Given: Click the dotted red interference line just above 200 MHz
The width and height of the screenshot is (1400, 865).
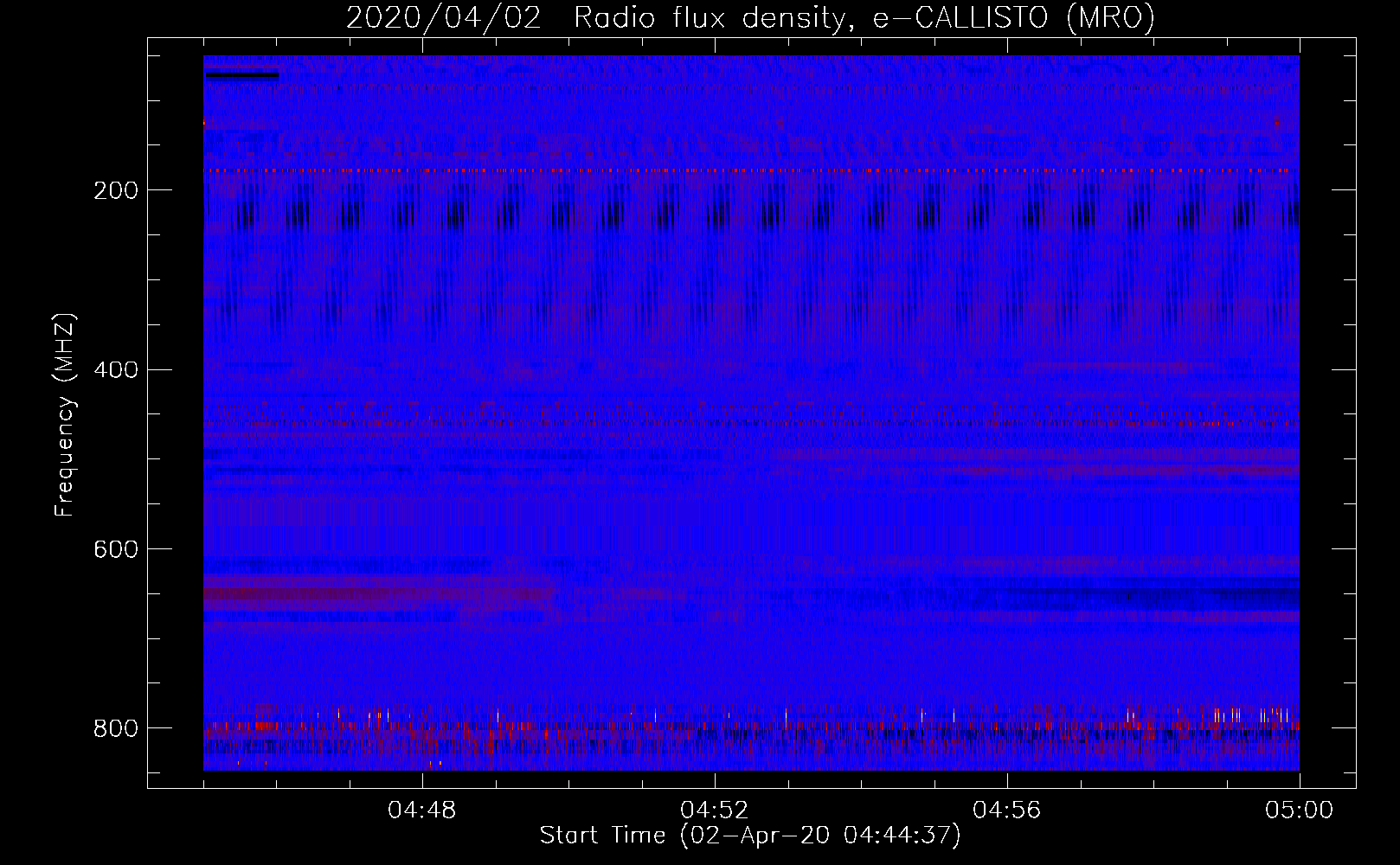Looking at the screenshot, I should (751, 171).
